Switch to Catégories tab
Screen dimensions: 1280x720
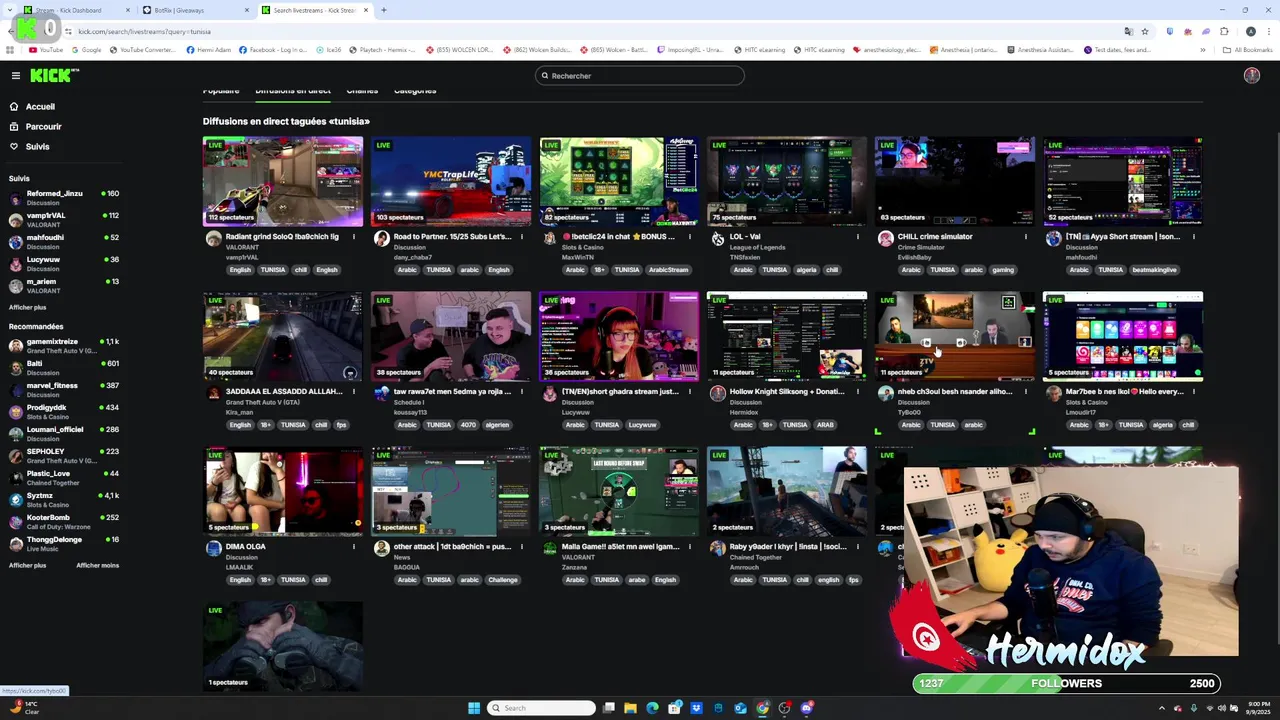pos(415,91)
